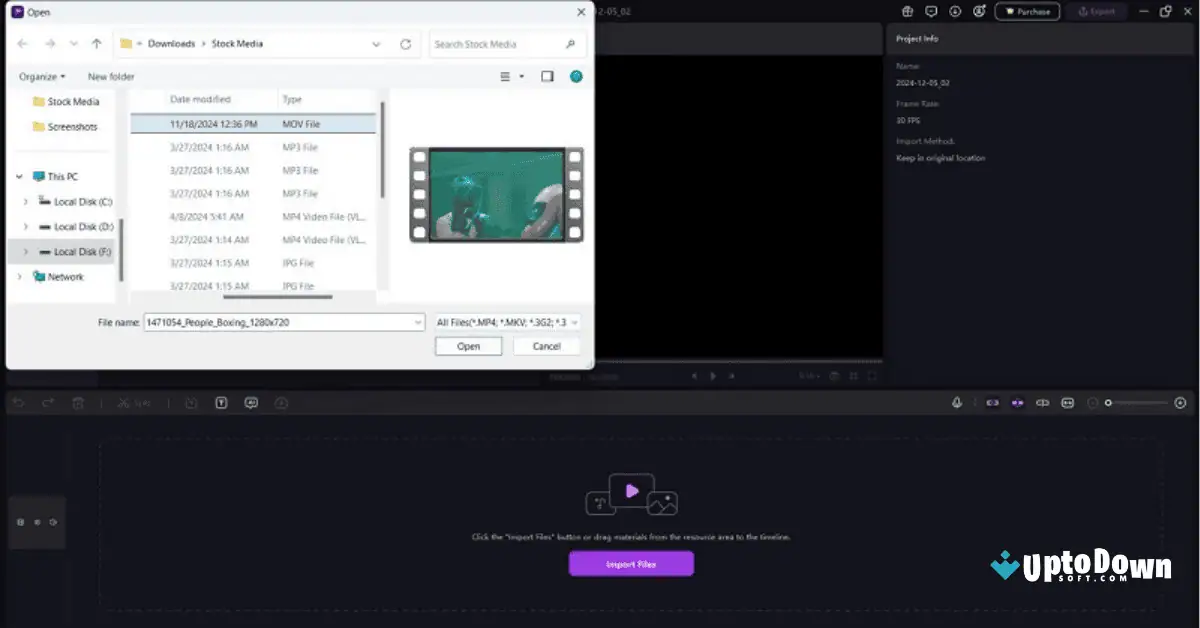Toggle snapping in the timeline toolbar
This screenshot has height=628, width=1200.
[1017, 403]
